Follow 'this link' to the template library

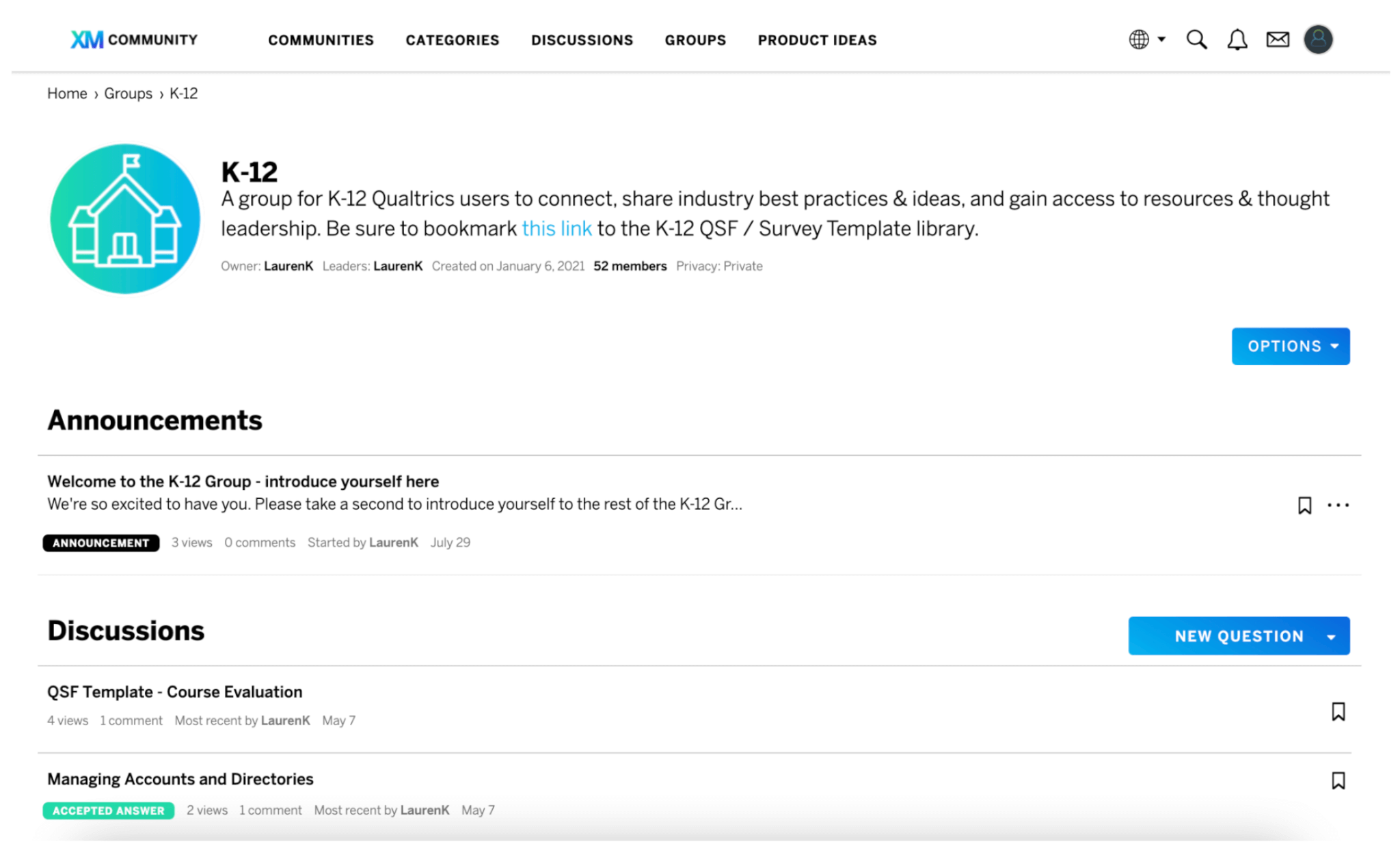[556, 228]
